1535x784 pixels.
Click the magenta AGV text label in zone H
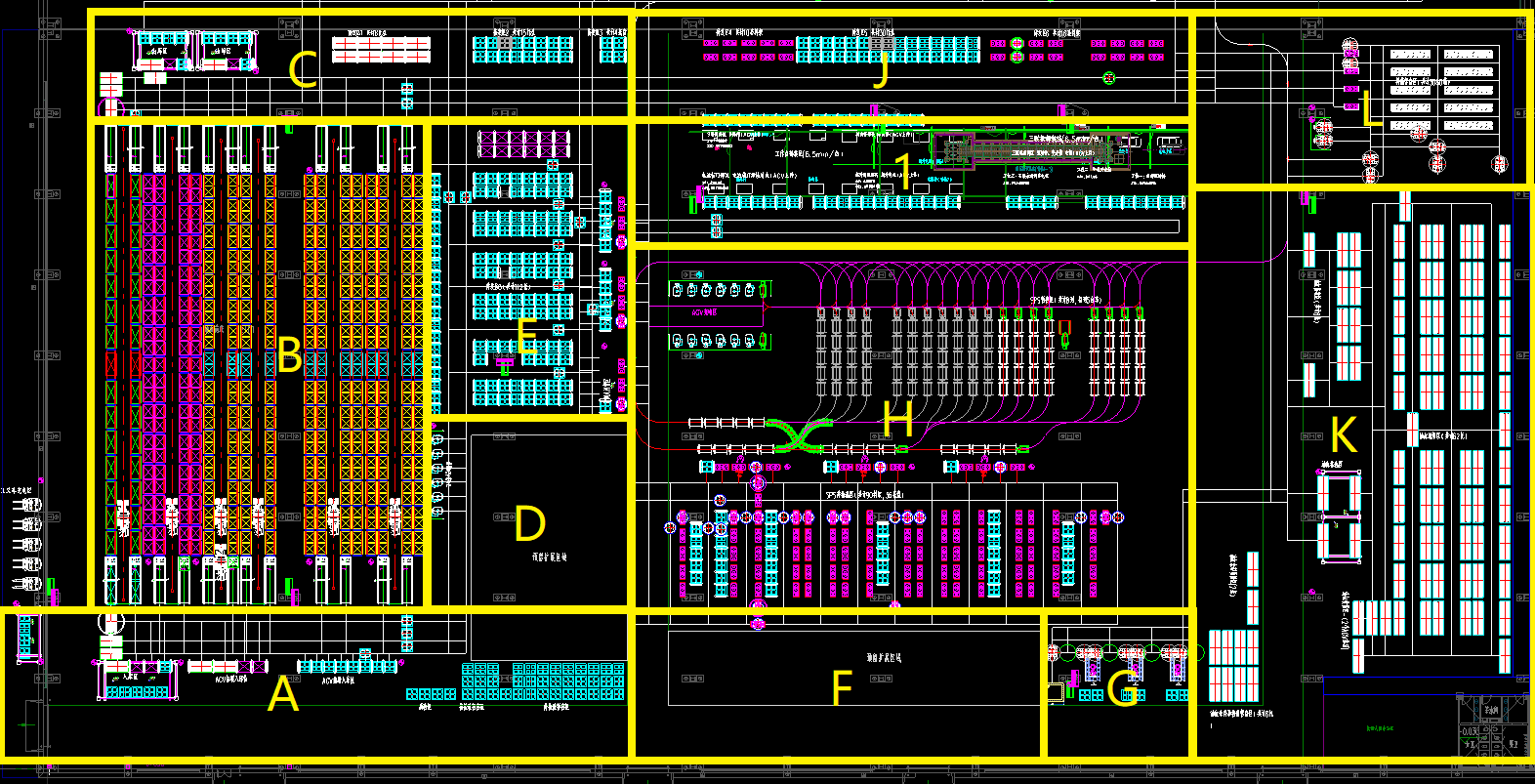click(704, 312)
